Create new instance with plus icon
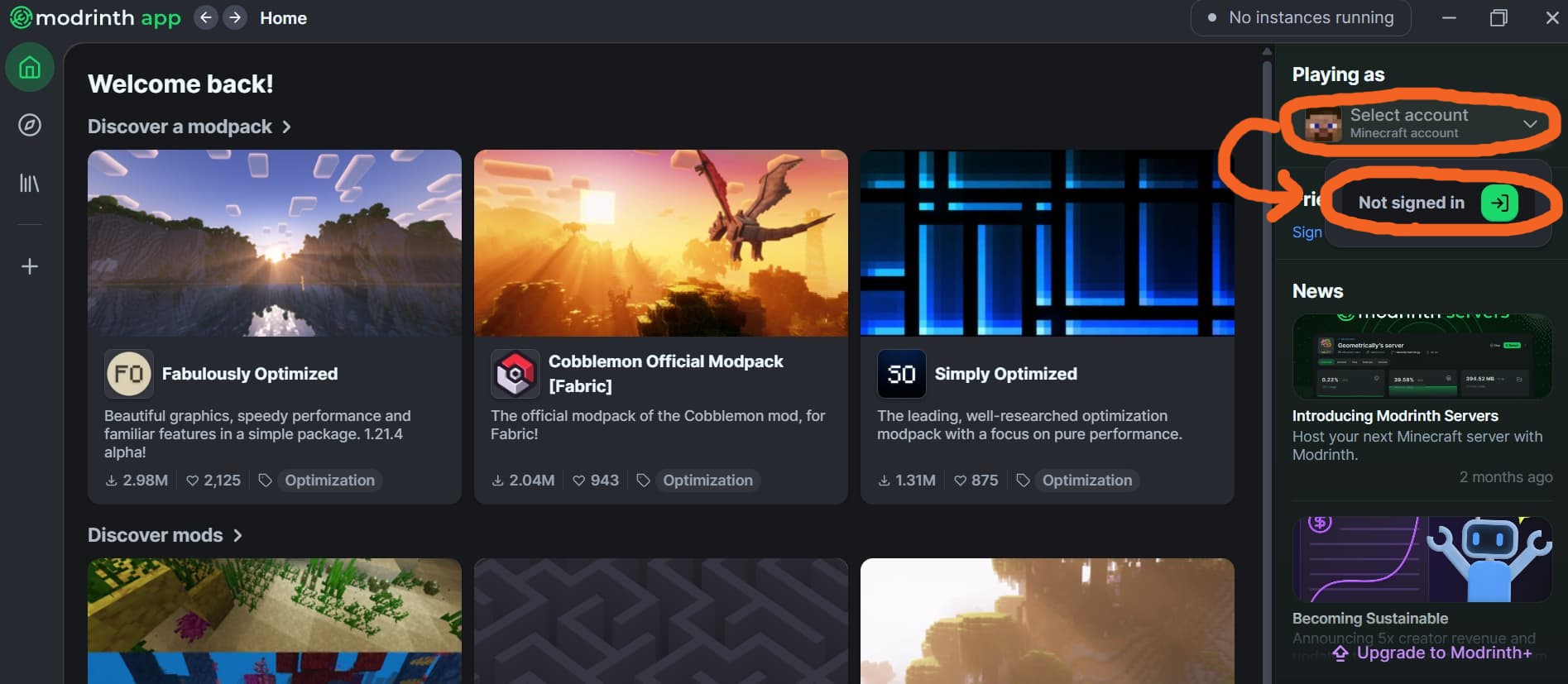Screen dimensions: 1568x684 (30, 266)
